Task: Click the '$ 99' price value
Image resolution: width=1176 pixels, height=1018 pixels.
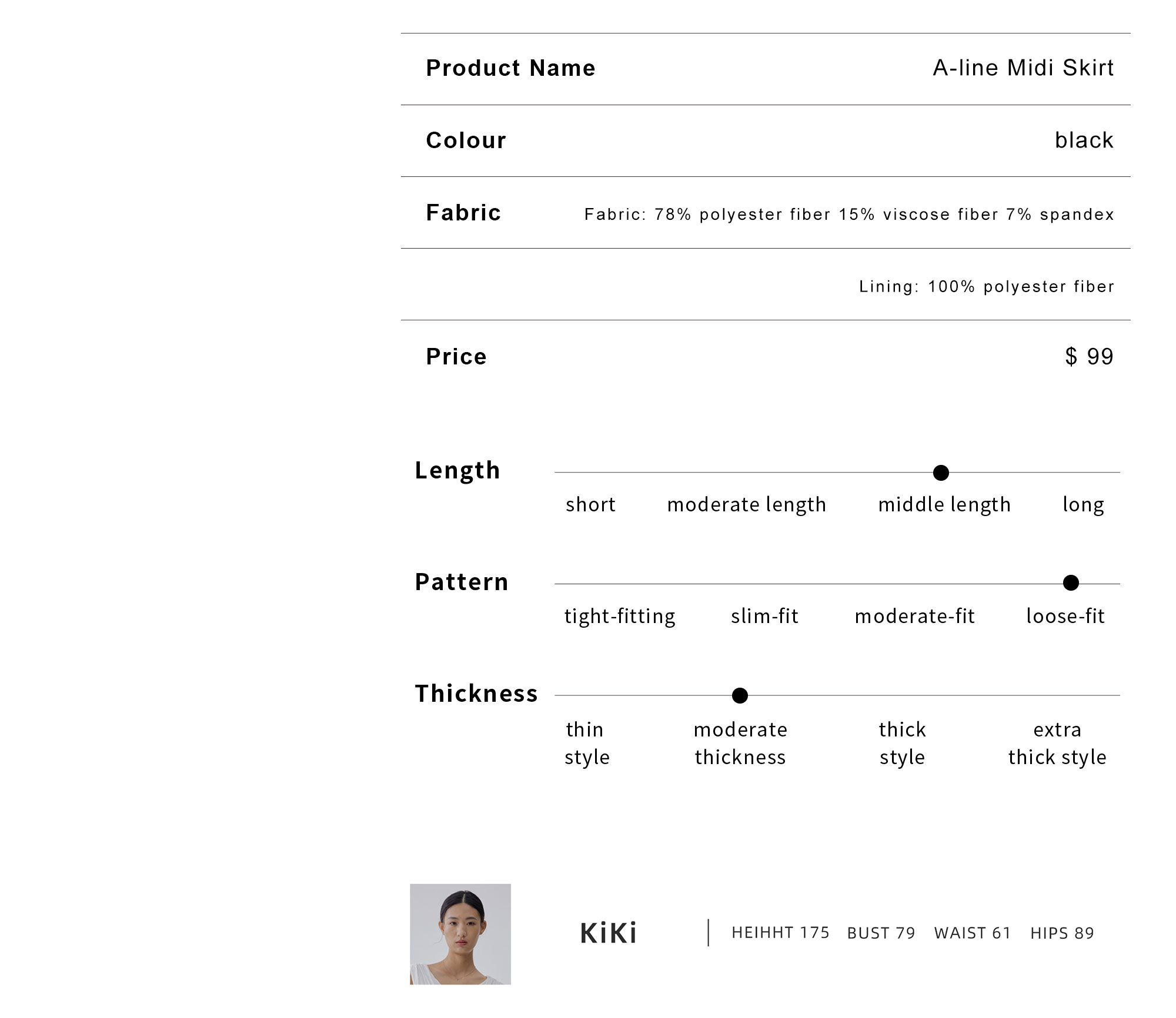Action: [x=1089, y=356]
